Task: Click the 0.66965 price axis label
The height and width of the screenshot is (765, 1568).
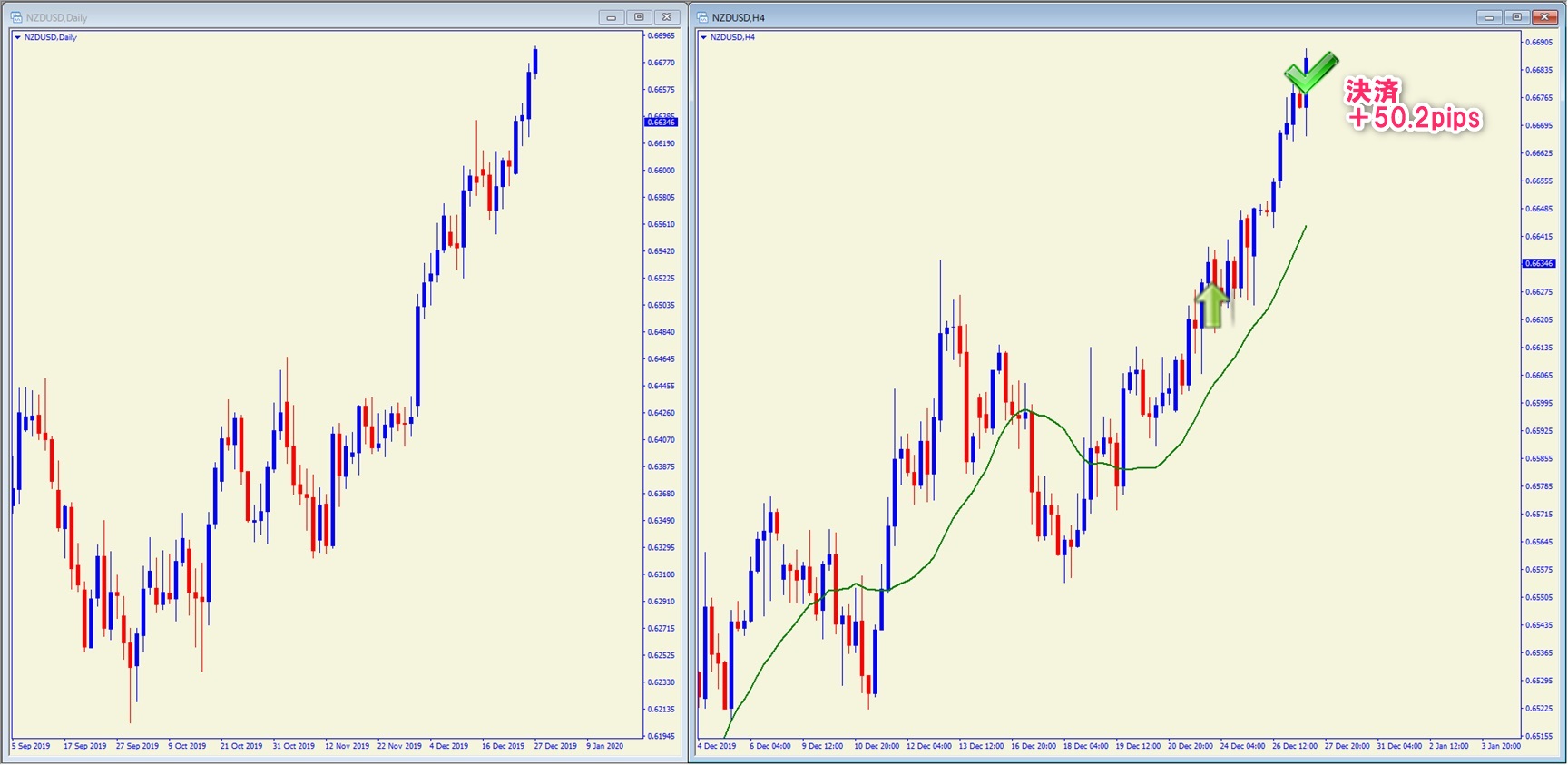Action: 661,35
